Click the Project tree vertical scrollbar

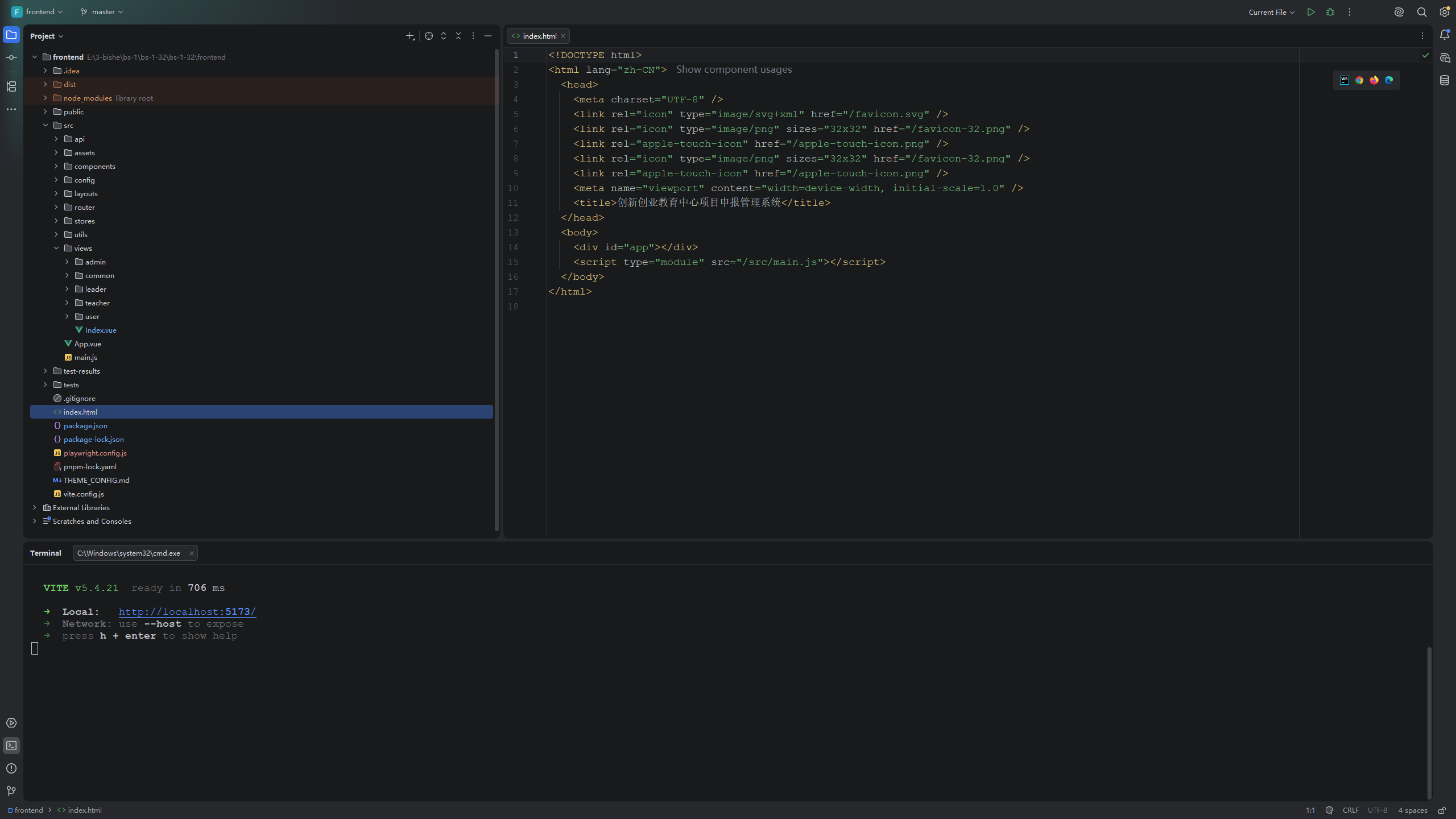click(497, 290)
